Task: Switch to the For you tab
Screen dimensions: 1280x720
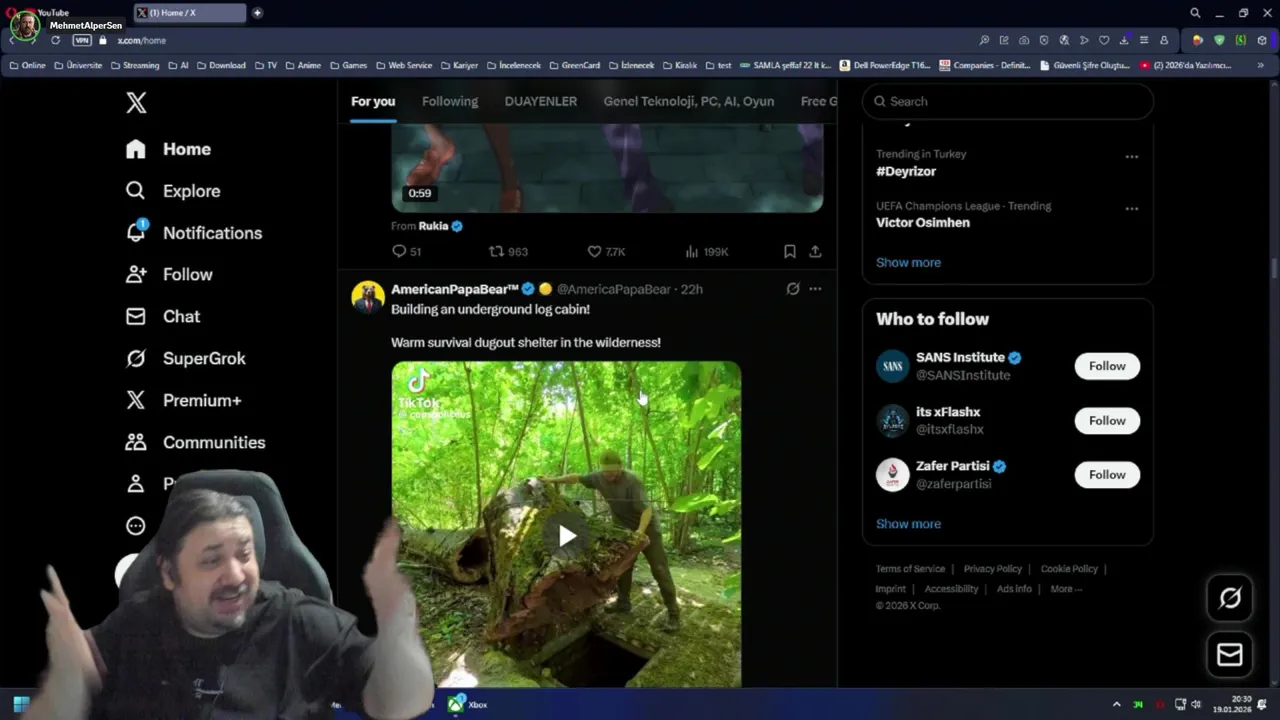Action: (x=373, y=101)
